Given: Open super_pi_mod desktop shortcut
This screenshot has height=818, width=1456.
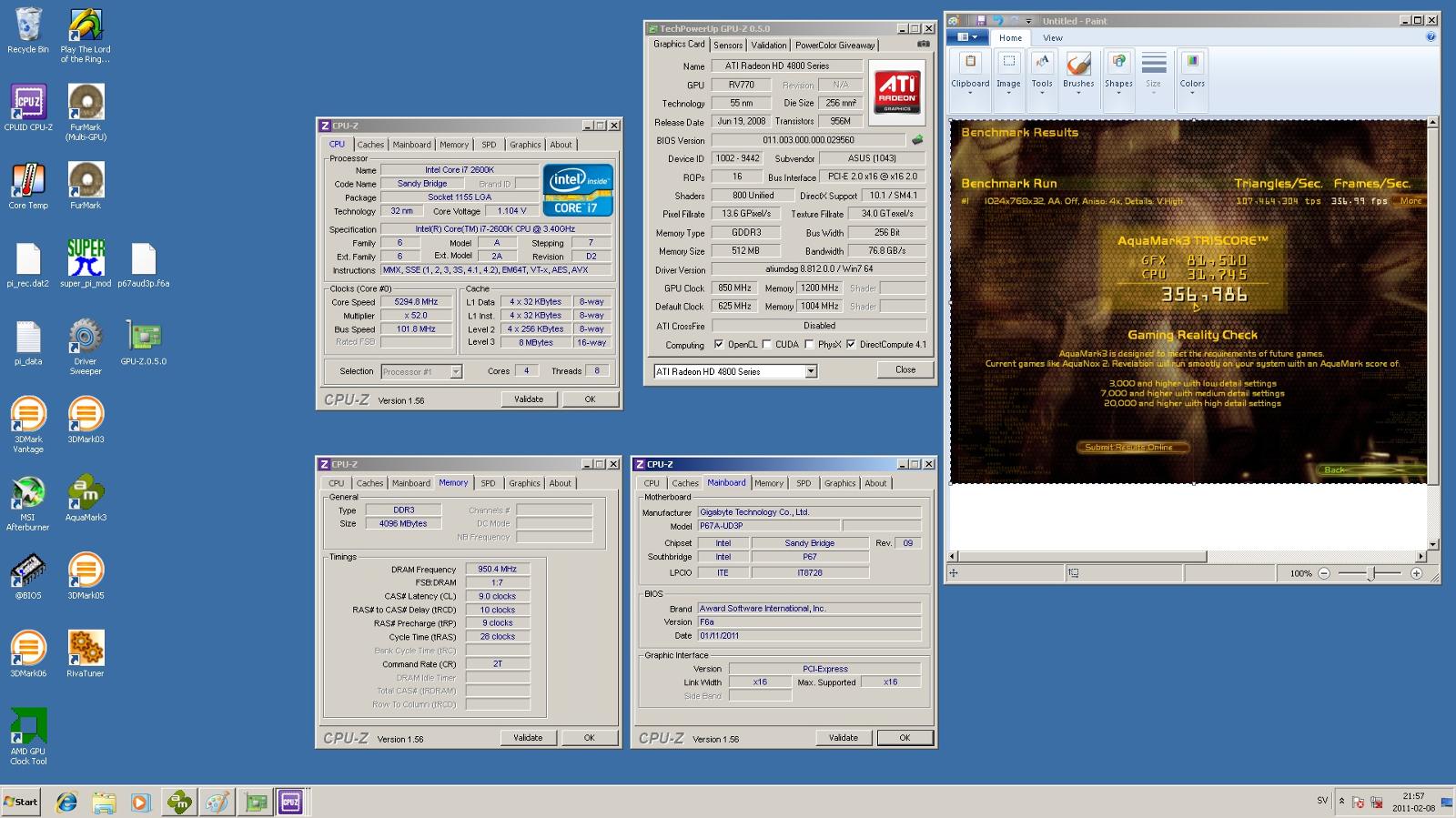Looking at the screenshot, I should [x=86, y=264].
